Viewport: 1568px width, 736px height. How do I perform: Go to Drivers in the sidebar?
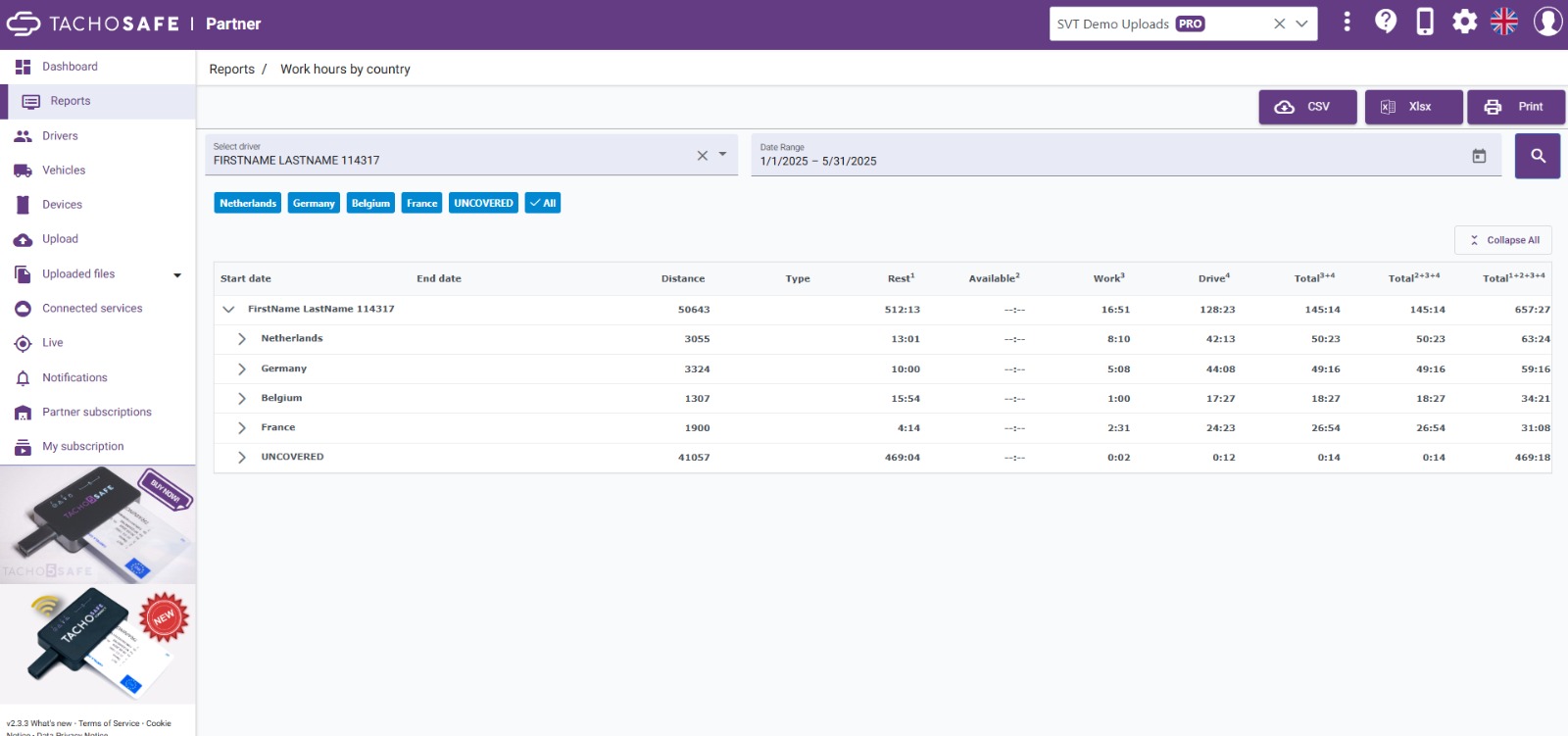[60, 136]
